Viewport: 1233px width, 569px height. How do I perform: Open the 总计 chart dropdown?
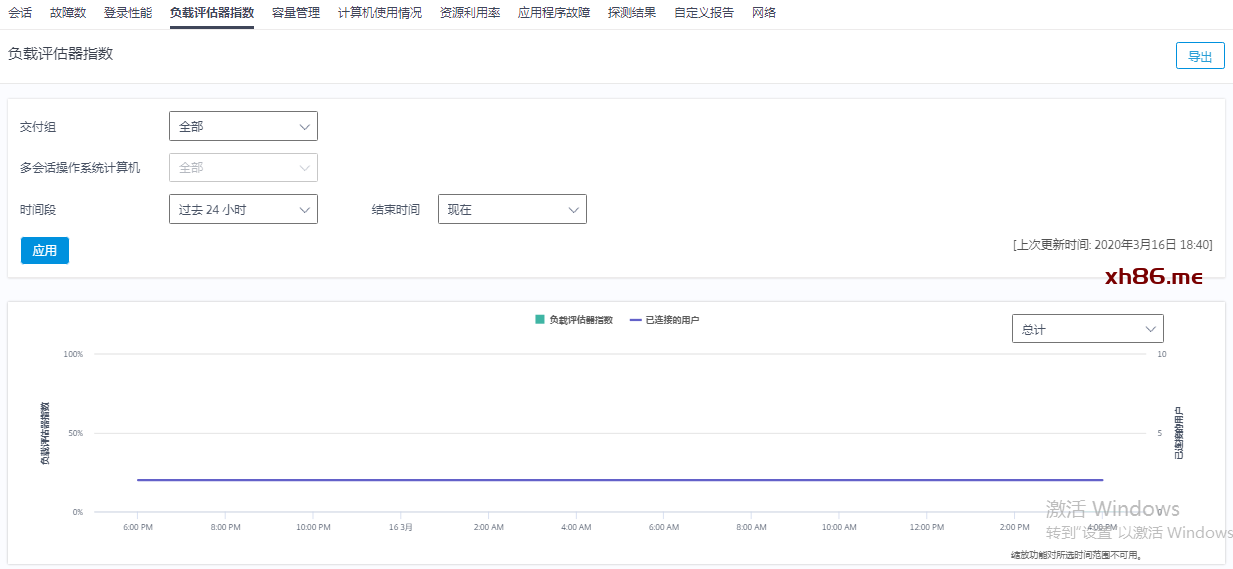coord(1088,329)
